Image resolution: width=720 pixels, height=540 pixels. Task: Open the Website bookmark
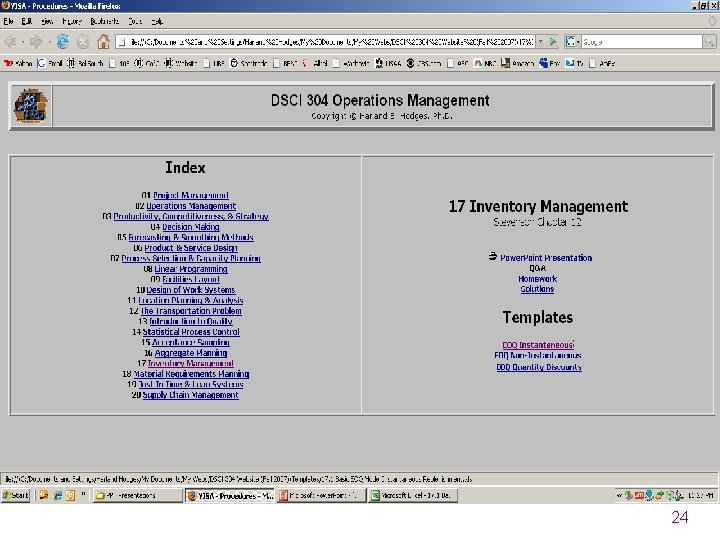pos(181,63)
